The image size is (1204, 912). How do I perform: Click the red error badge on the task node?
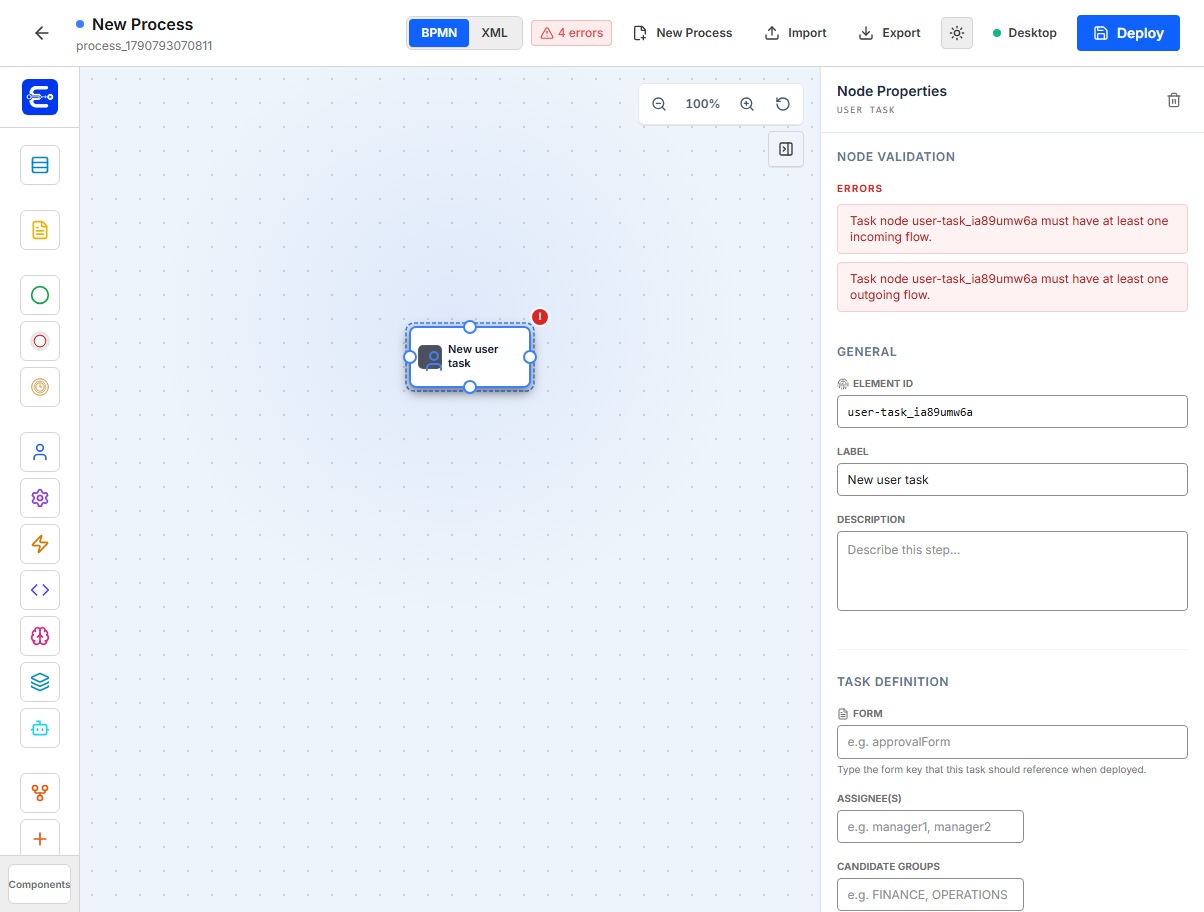coord(540,317)
